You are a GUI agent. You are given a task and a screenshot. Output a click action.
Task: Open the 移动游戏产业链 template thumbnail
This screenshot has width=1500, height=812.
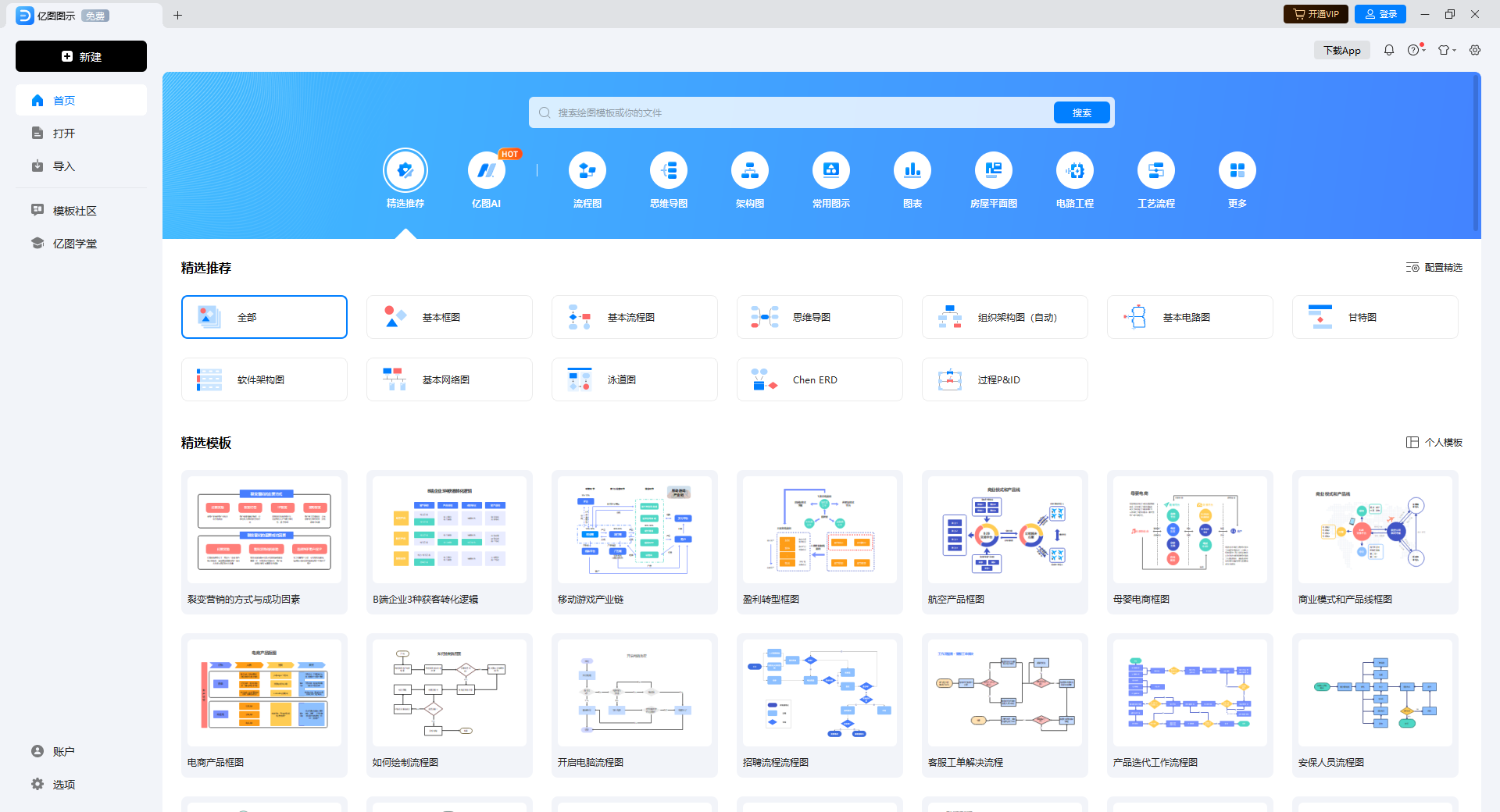pyautogui.click(x=634, y=531)
